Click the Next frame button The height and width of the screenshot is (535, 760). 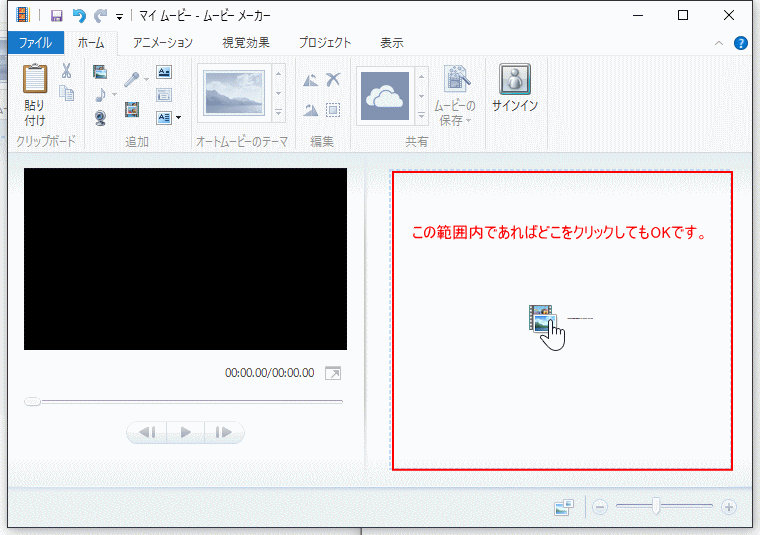coord(224,432)
